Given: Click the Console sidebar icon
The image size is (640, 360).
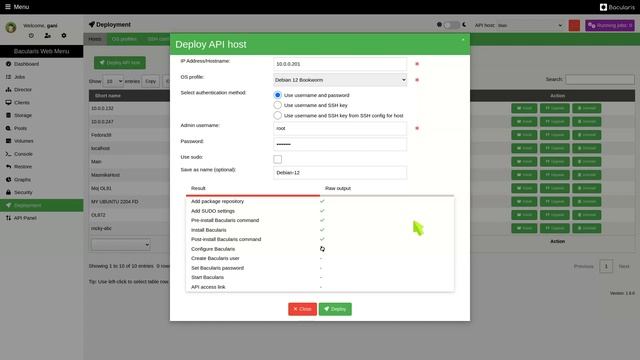Looking at the screenshot, I should click(x=8, y=154).
